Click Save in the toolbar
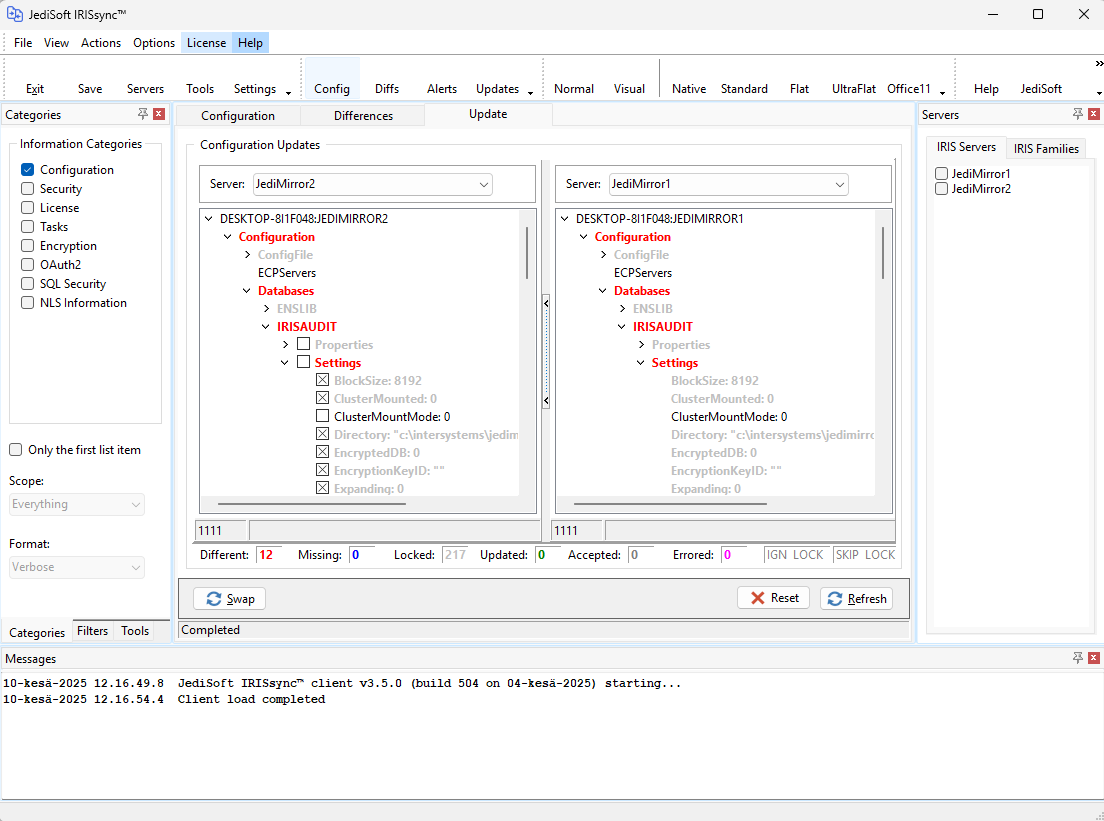Viewport: 1104px width, 821px height. point(90,89)
